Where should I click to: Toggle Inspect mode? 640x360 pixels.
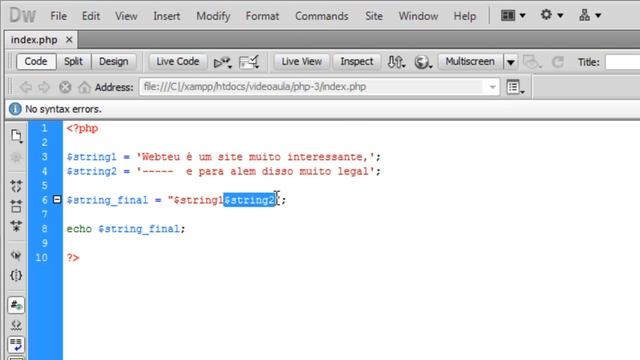[x=357, y=62]
